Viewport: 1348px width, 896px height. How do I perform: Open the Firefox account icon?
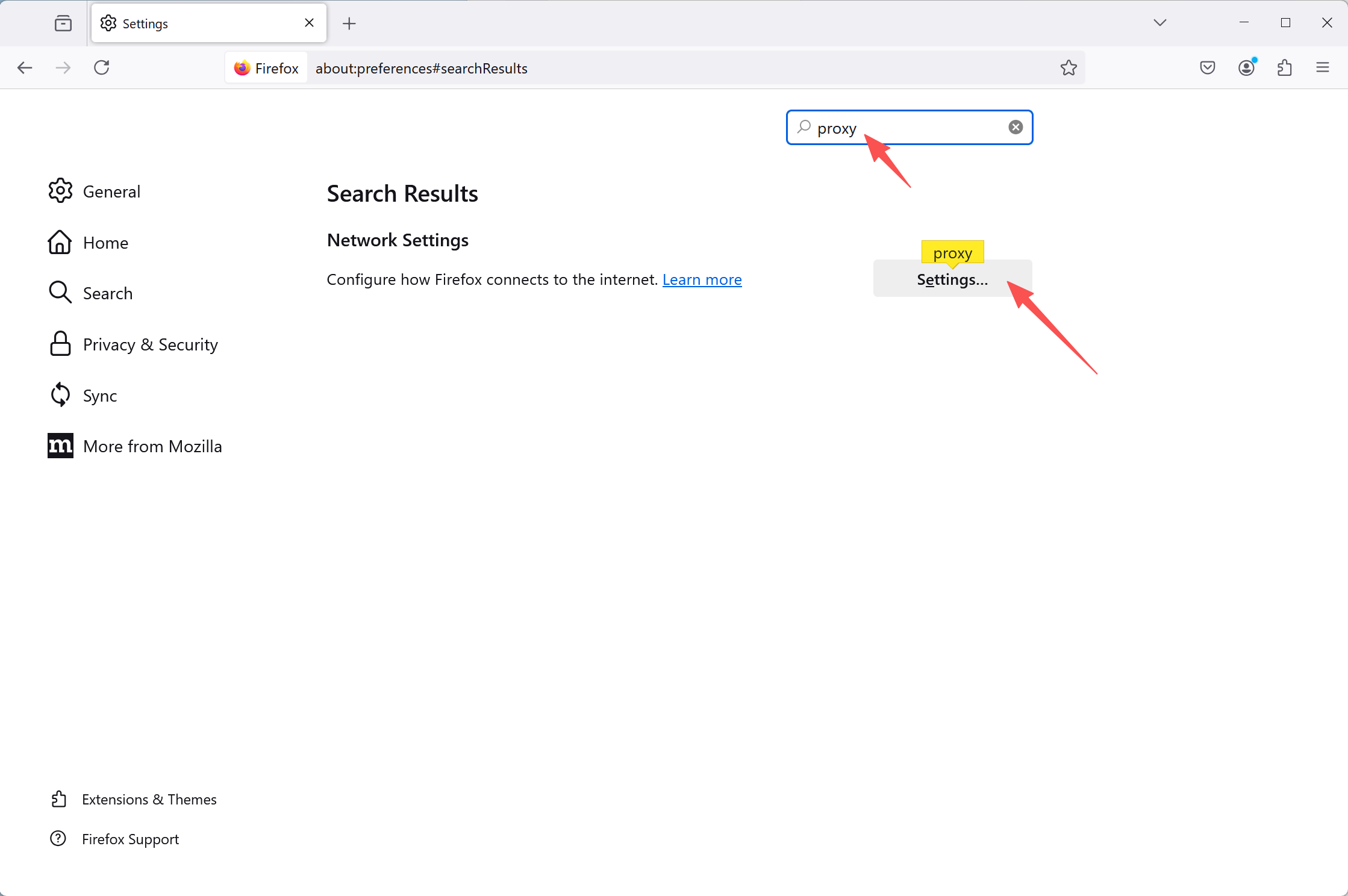[1246, 67]
